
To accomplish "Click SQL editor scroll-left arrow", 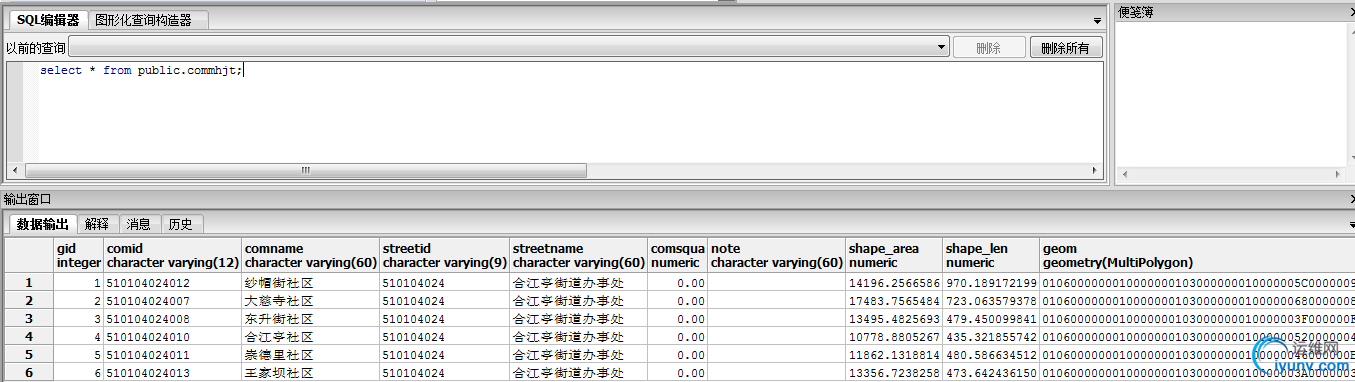I will pyautogui.click(x=15, y=170).
